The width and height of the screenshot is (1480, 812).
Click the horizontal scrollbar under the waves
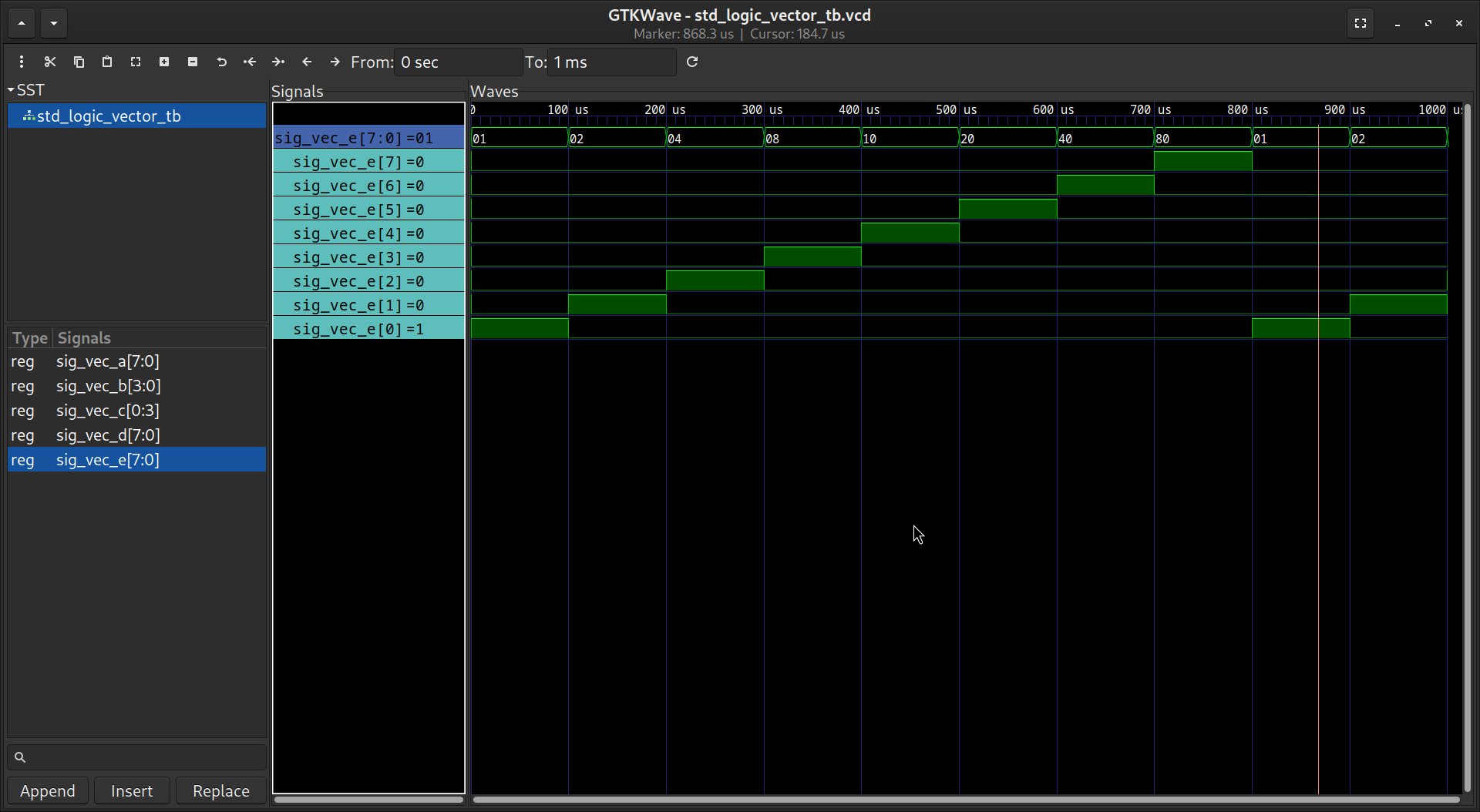pyautogui.click(x=966, y=800)
